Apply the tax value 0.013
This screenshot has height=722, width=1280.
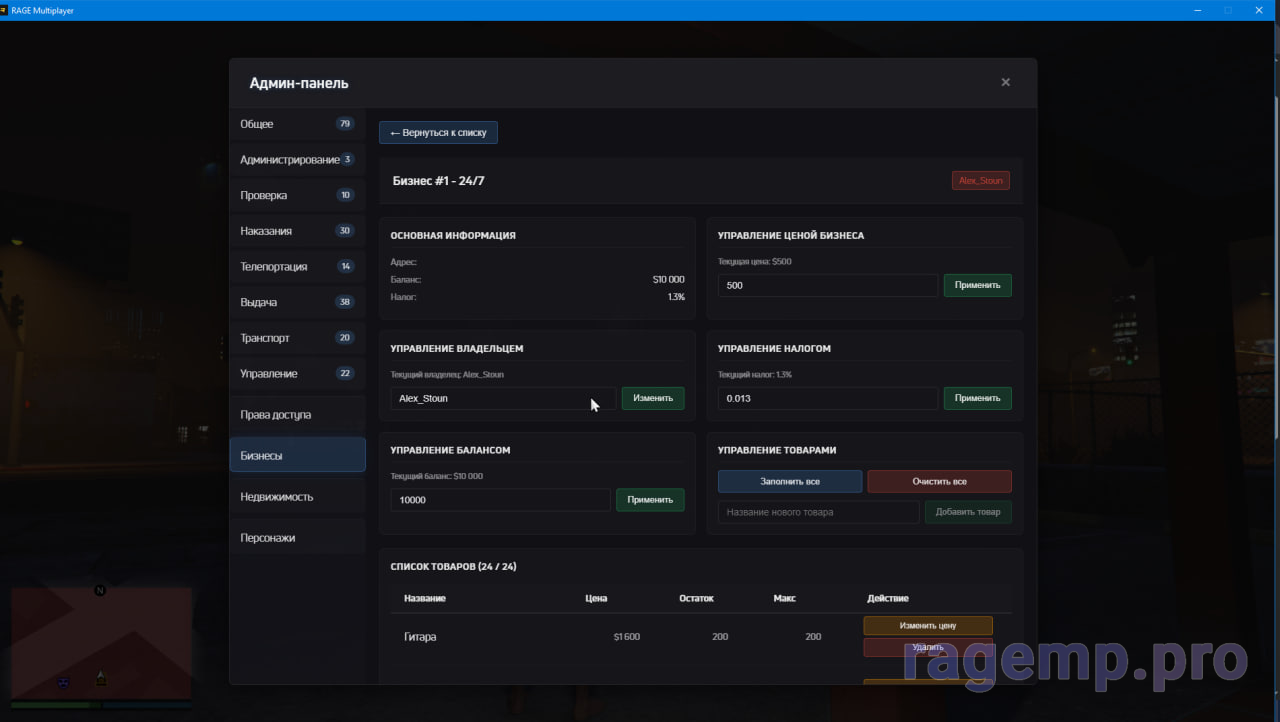coord(977,398)
